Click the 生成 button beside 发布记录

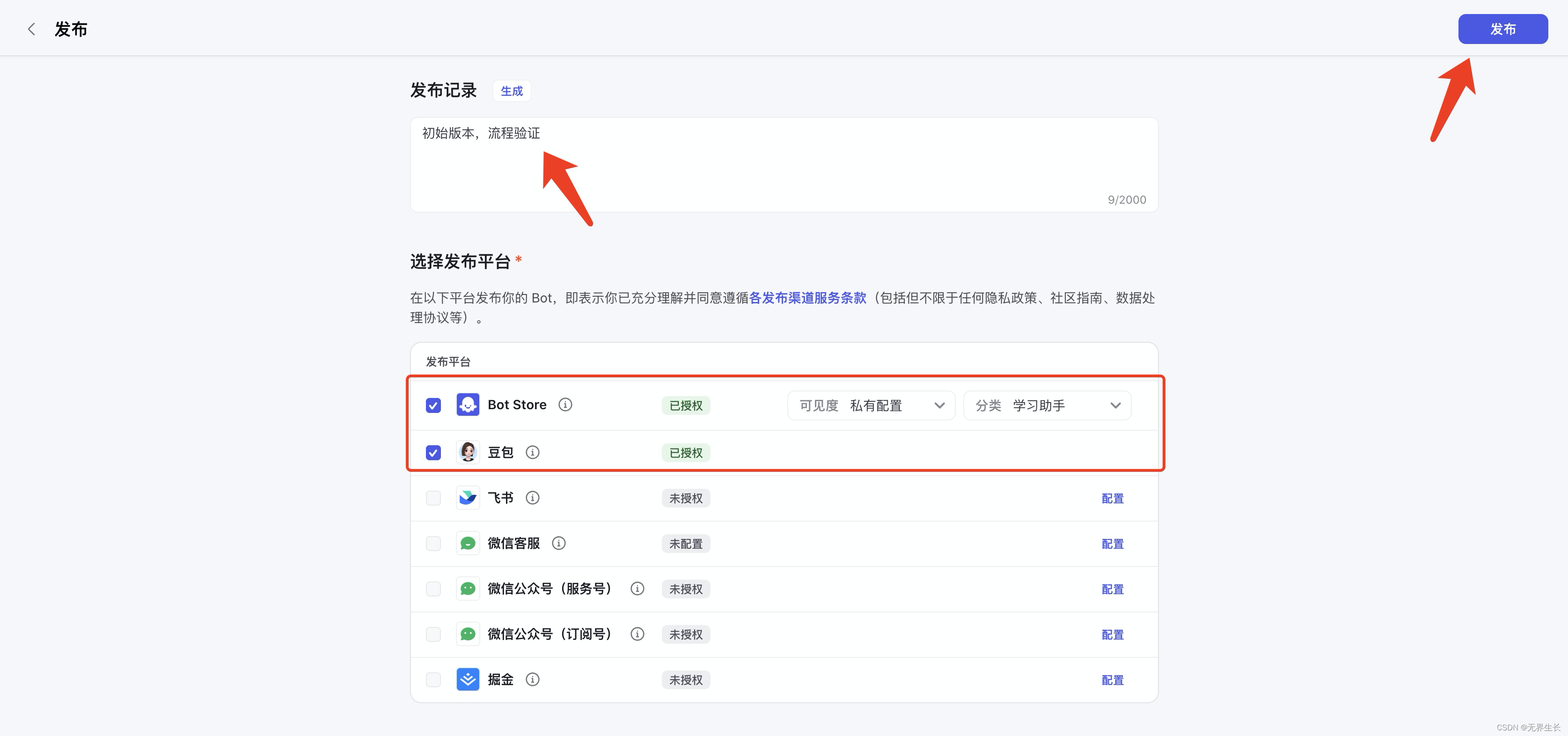tap(511, 91)
